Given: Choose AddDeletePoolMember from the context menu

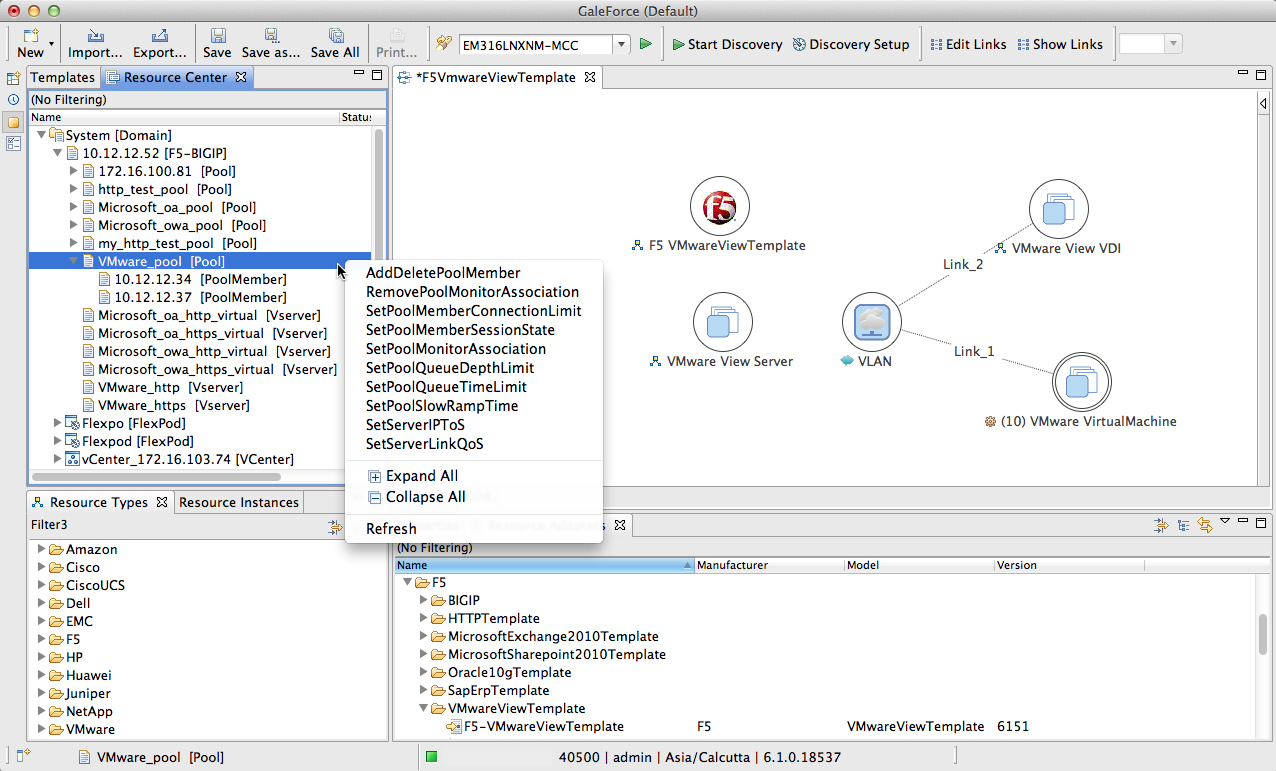Looking at the screenshot, I should (443, 273).
